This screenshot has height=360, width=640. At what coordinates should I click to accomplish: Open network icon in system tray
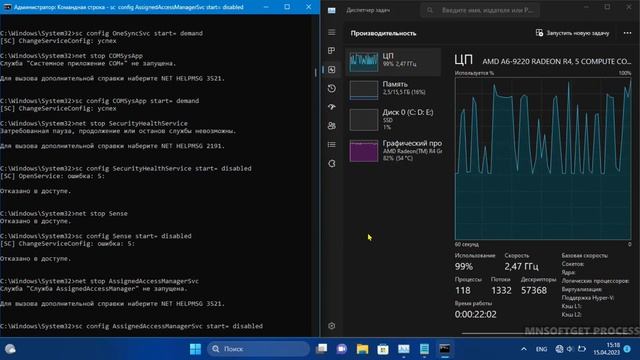coord(559,349)
